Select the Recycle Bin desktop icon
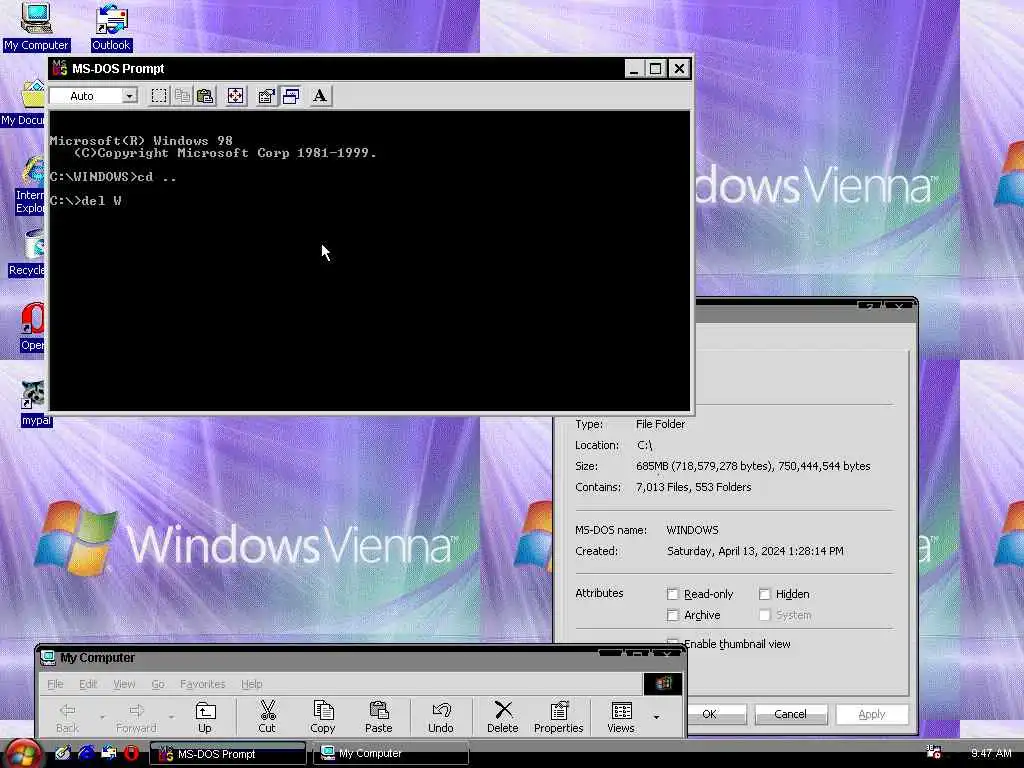Screen dimensions: 1024x768 point(27,253)
